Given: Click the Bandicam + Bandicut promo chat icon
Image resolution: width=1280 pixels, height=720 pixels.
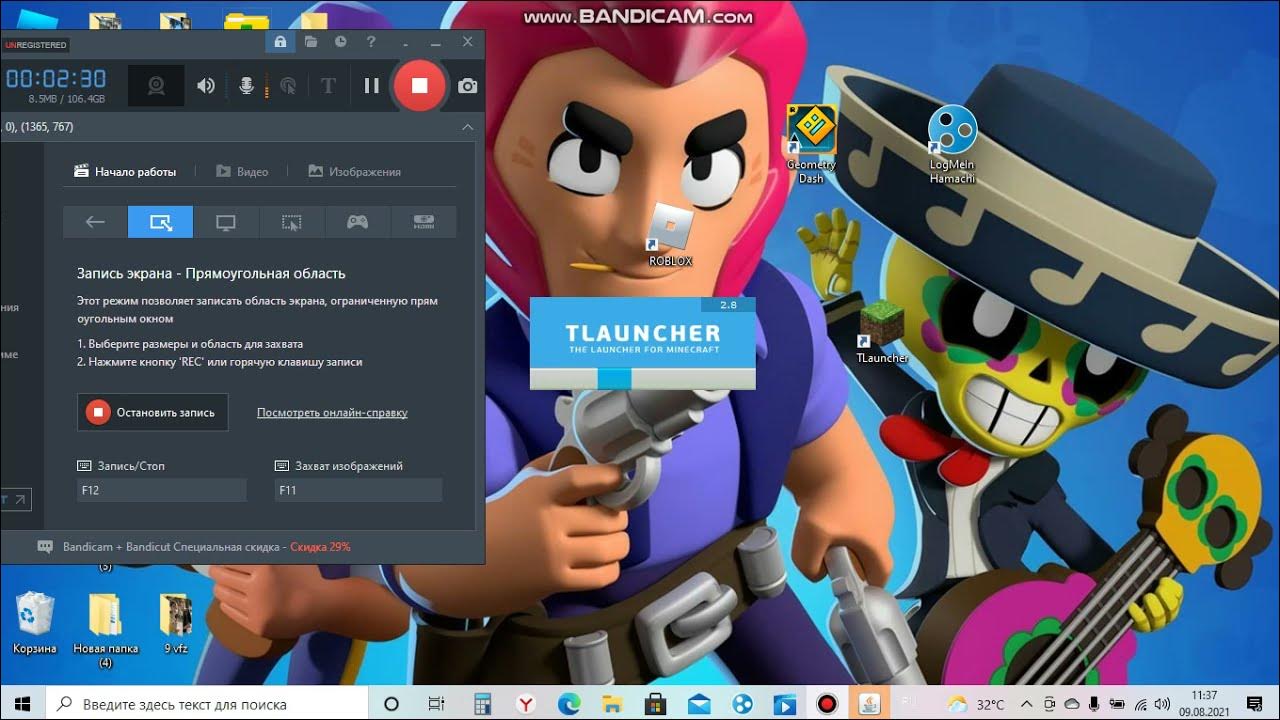Looking at the screenshot, I should coord(45,547).
